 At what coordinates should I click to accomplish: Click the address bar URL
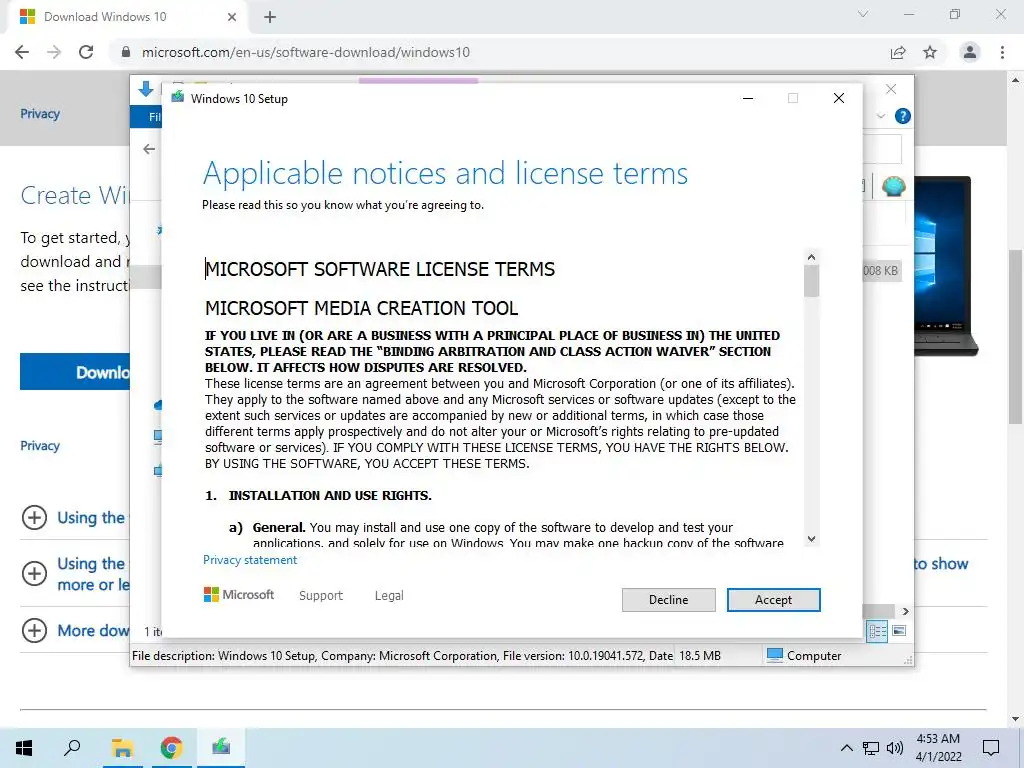[306, 52]
